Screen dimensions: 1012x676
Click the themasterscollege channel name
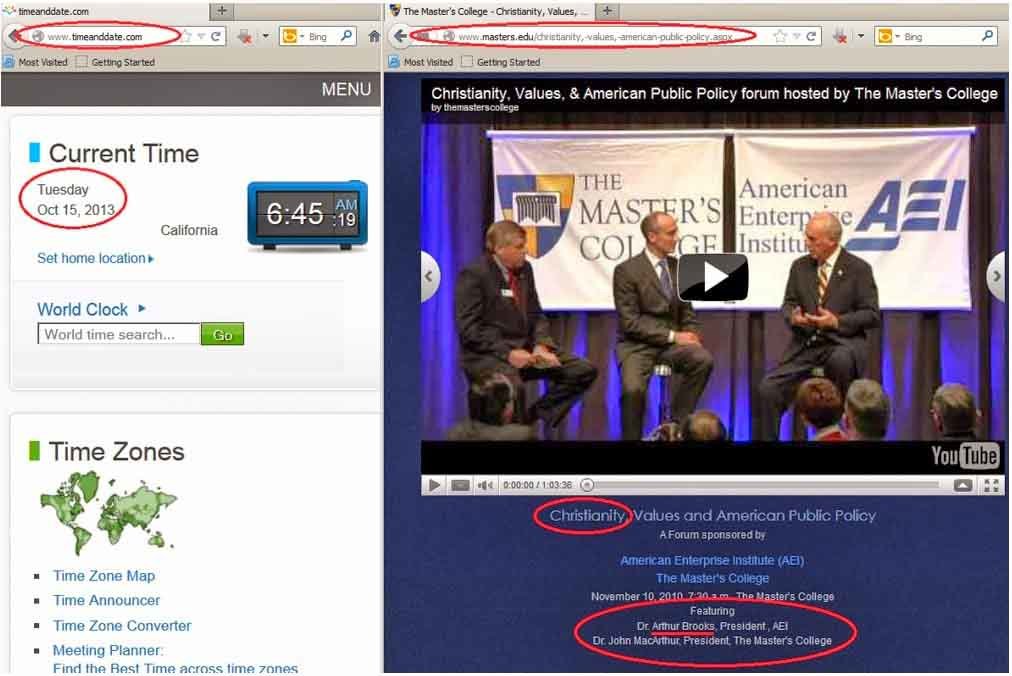pyautogui.click(x=481, y=108)
